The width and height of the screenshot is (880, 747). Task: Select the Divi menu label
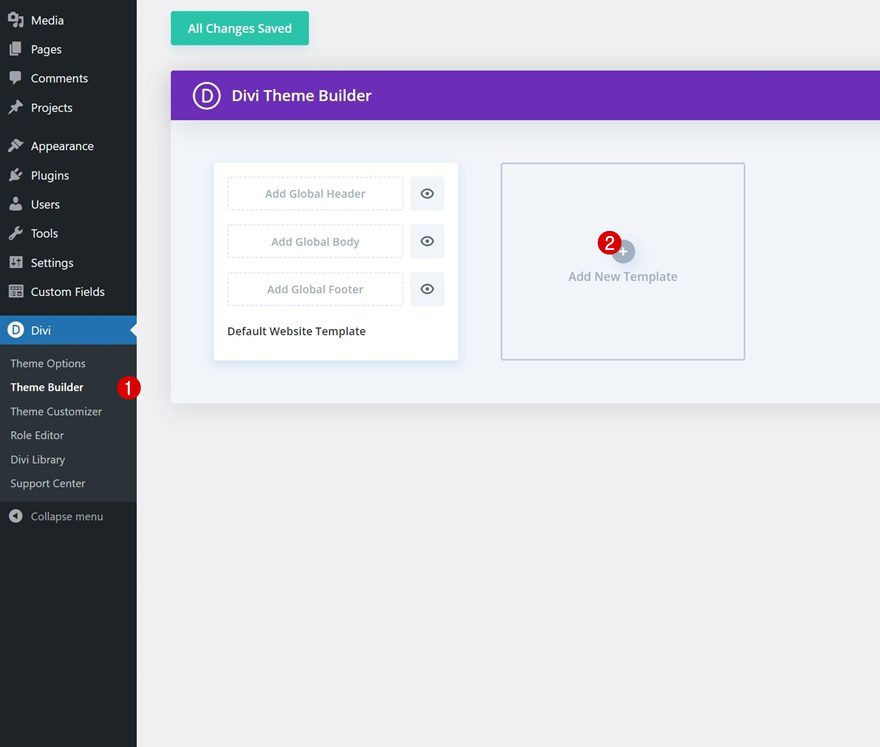40,330
